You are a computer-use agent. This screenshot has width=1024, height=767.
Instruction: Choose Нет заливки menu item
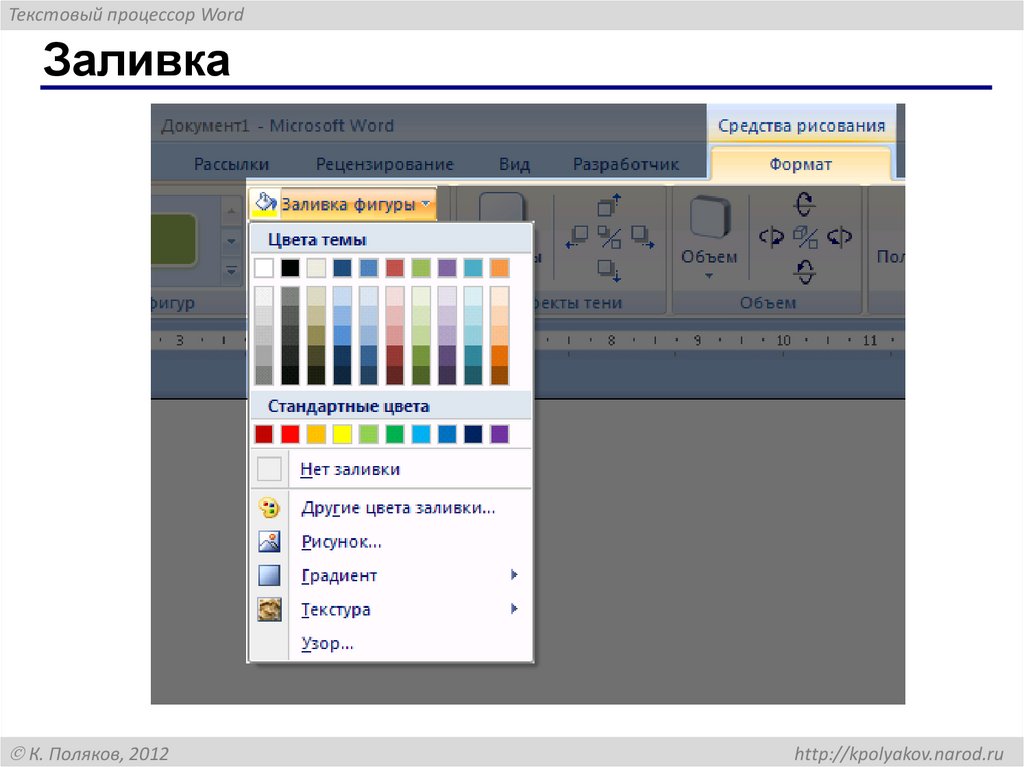[391, 469]
